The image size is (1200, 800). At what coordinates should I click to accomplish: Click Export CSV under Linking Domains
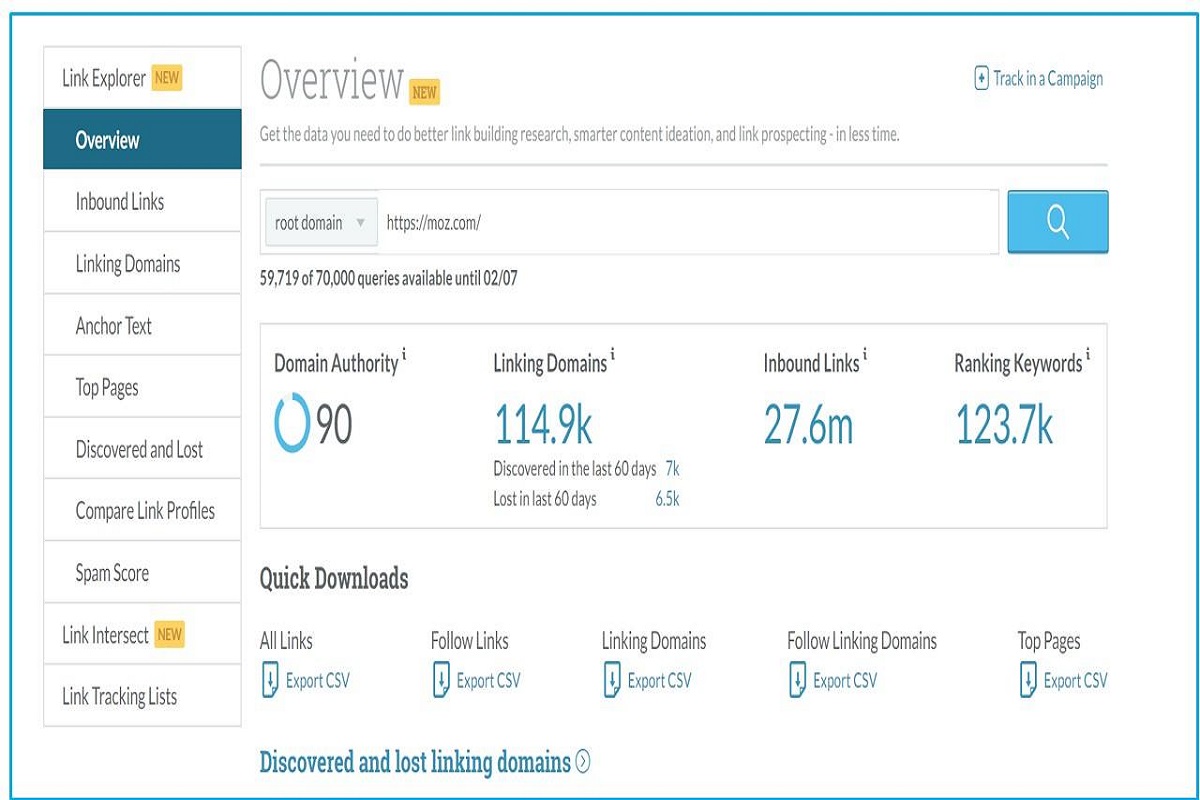tap(660, 681)
